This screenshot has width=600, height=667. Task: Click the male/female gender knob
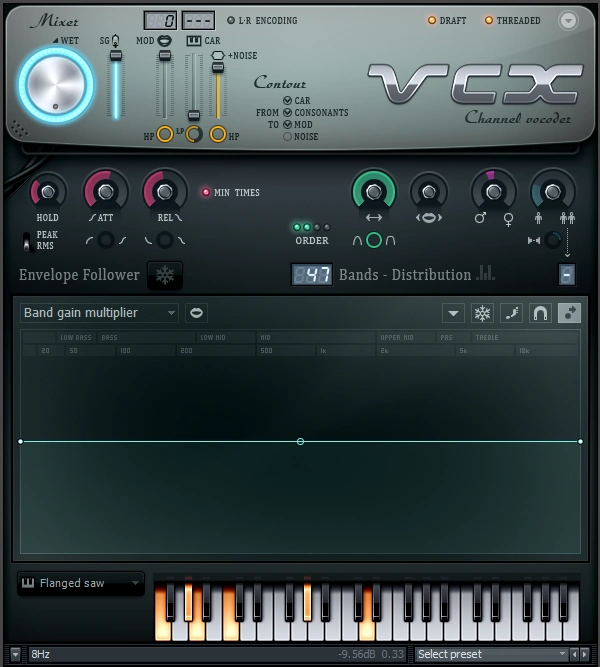pos(494,192)
